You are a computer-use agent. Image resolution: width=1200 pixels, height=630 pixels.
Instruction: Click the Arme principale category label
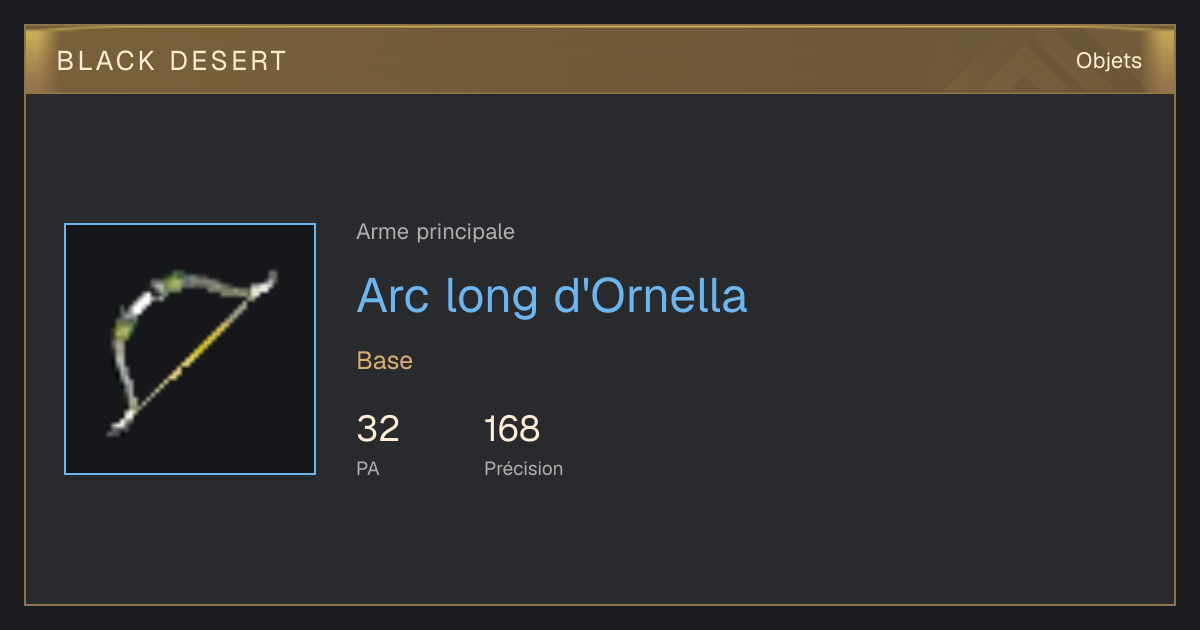point(435,232)
